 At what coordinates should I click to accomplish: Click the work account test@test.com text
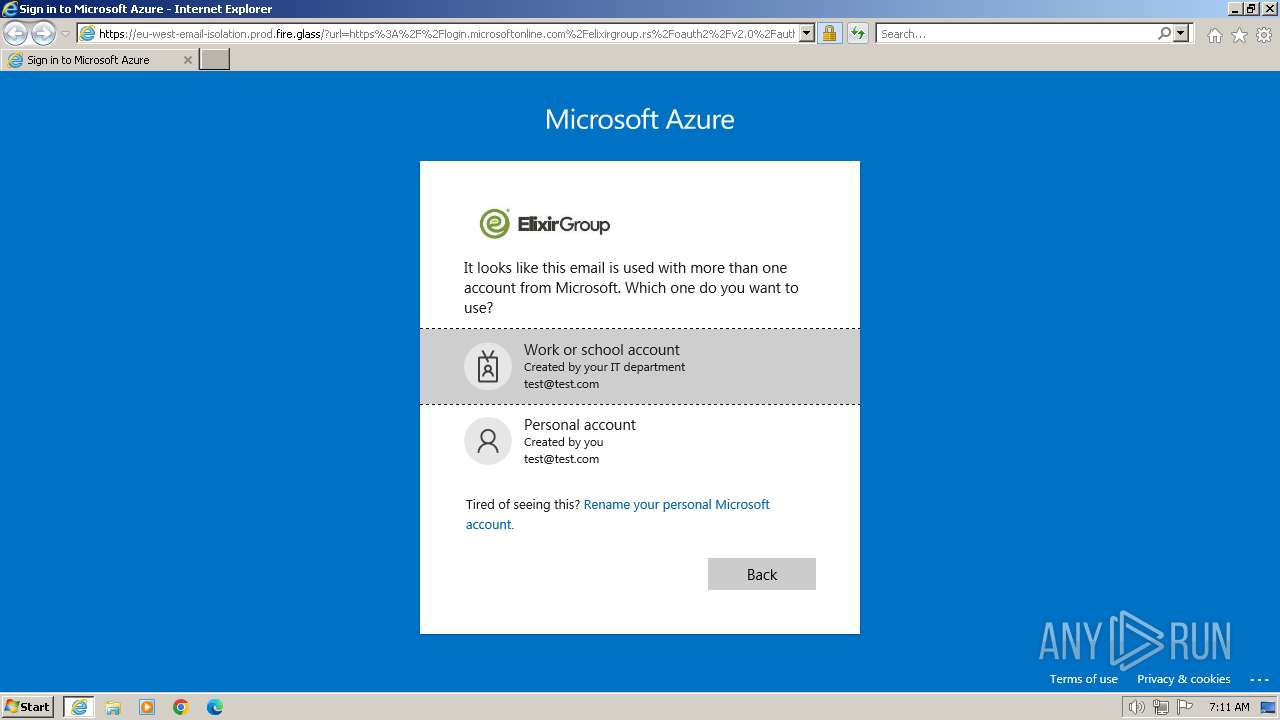(x=561, y=384)
